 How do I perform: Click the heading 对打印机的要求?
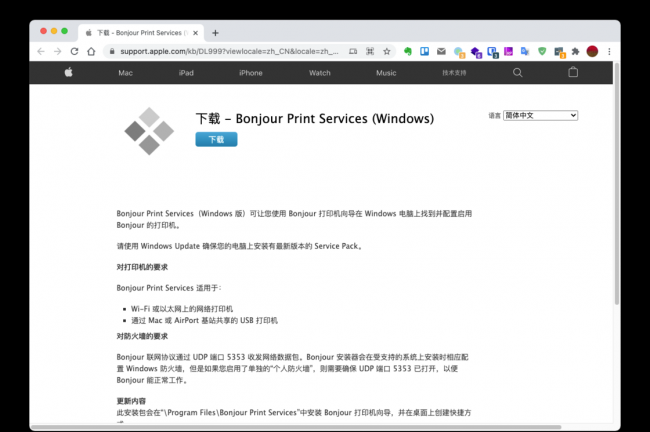(142, 267)
